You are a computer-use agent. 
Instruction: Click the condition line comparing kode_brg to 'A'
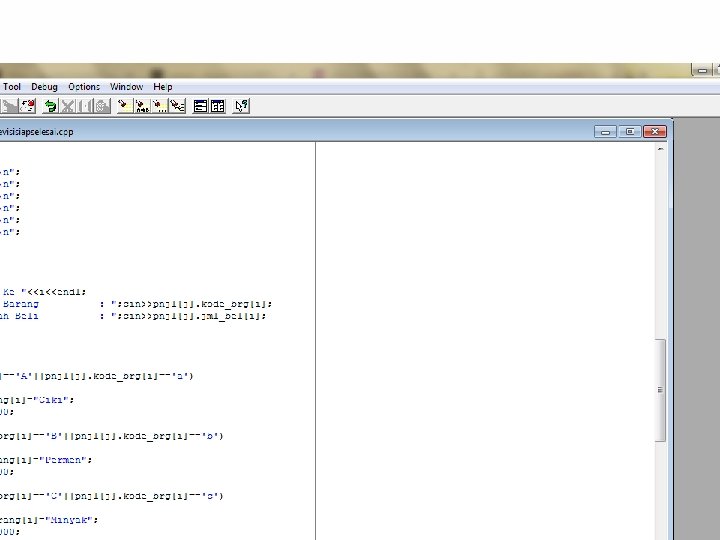coord(96,376)
